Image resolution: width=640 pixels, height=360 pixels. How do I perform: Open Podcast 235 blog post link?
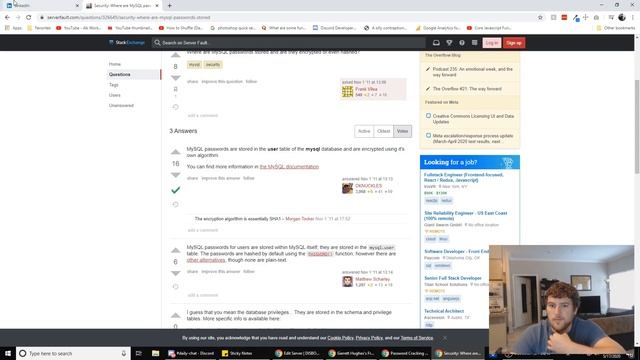coord(473,72)
